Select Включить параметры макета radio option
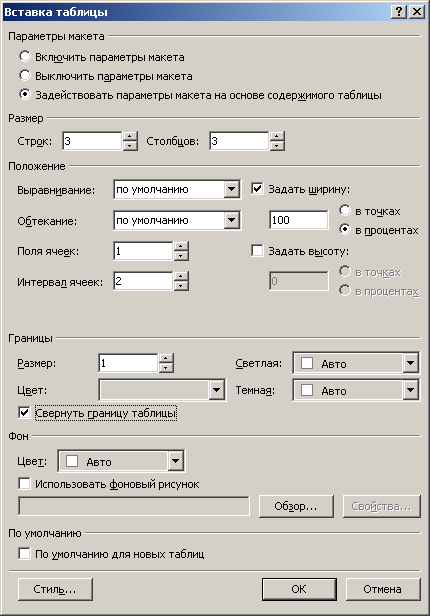Image resolution: width=430 pixels, height=616 pixels. click(x=25, y=57)
